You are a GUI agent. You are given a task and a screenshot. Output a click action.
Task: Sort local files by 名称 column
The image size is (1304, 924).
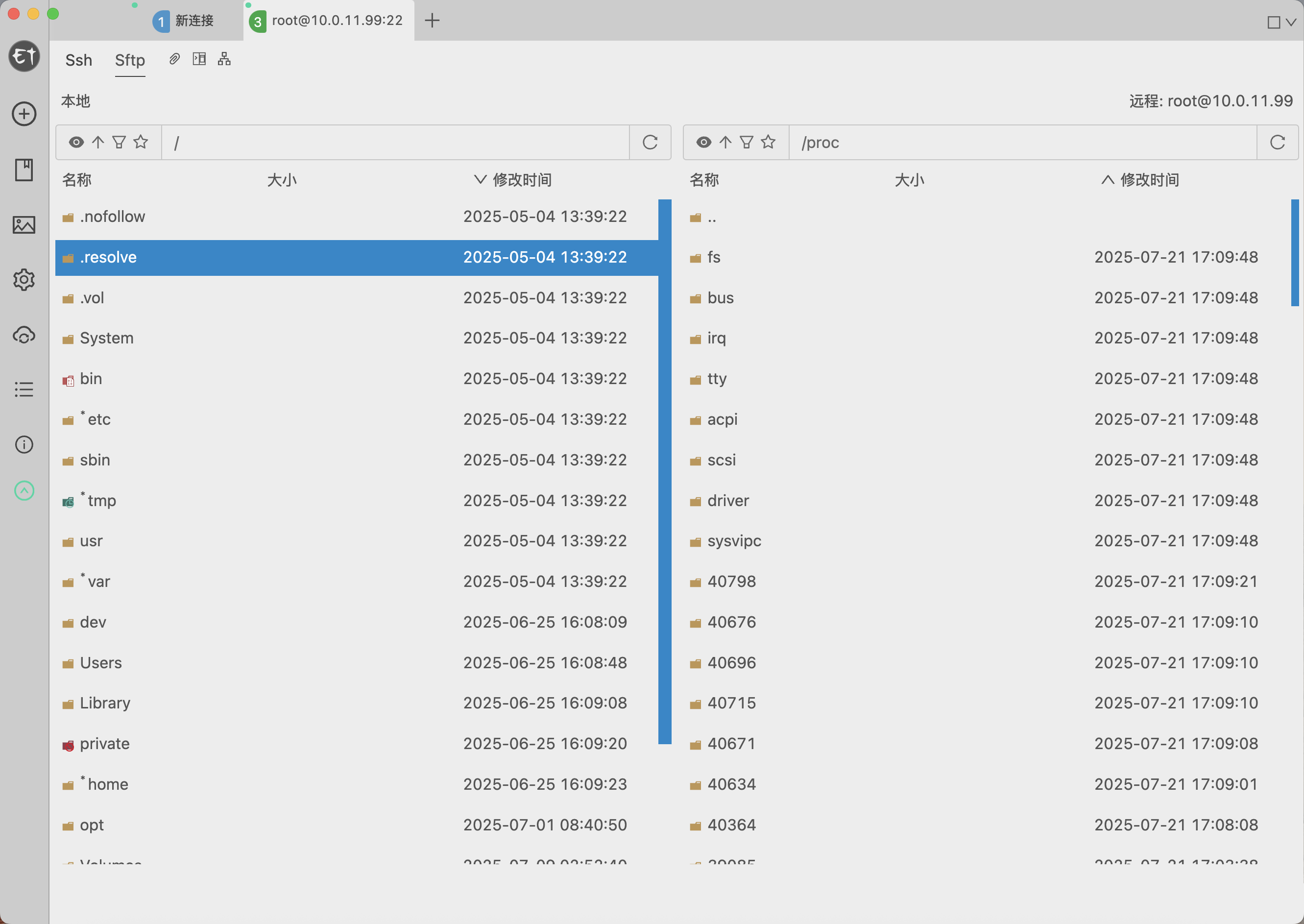point(77,180)
